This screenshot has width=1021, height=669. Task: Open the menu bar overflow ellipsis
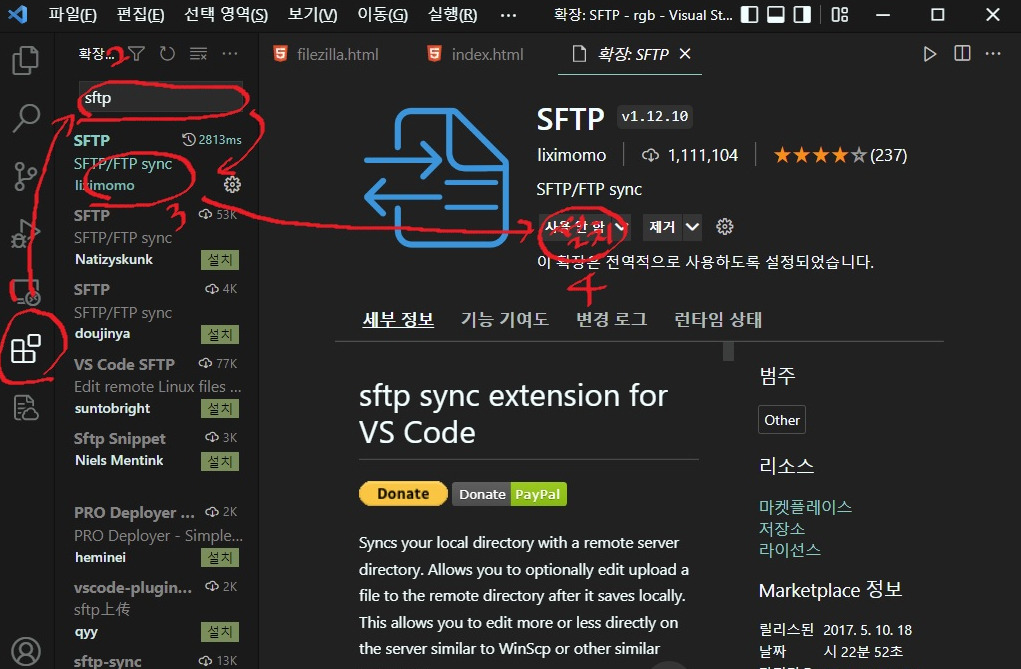[508, 15]
